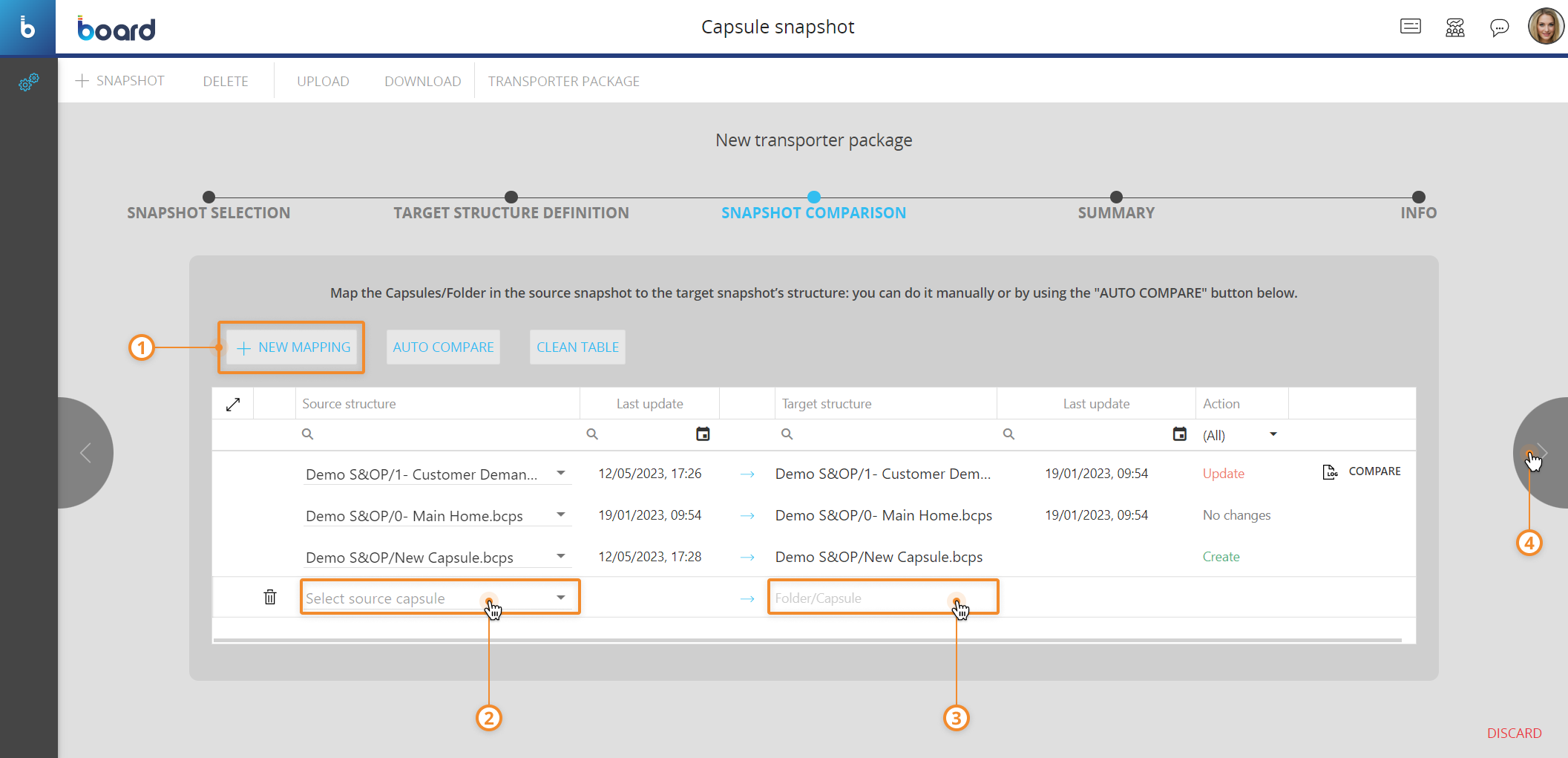Viewport: 1568px width, 758px height.
Task: Click the Update action text
Action: 1223,474
